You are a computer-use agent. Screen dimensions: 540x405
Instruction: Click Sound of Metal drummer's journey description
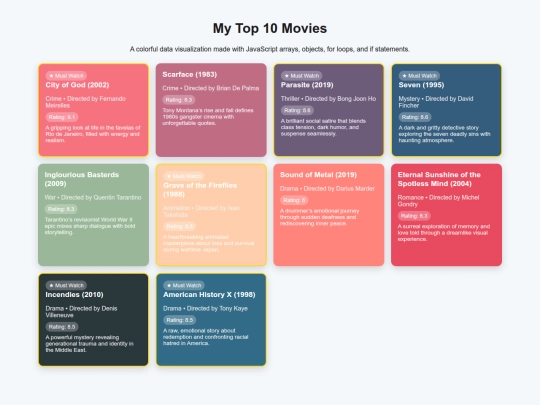pos(319,217)
